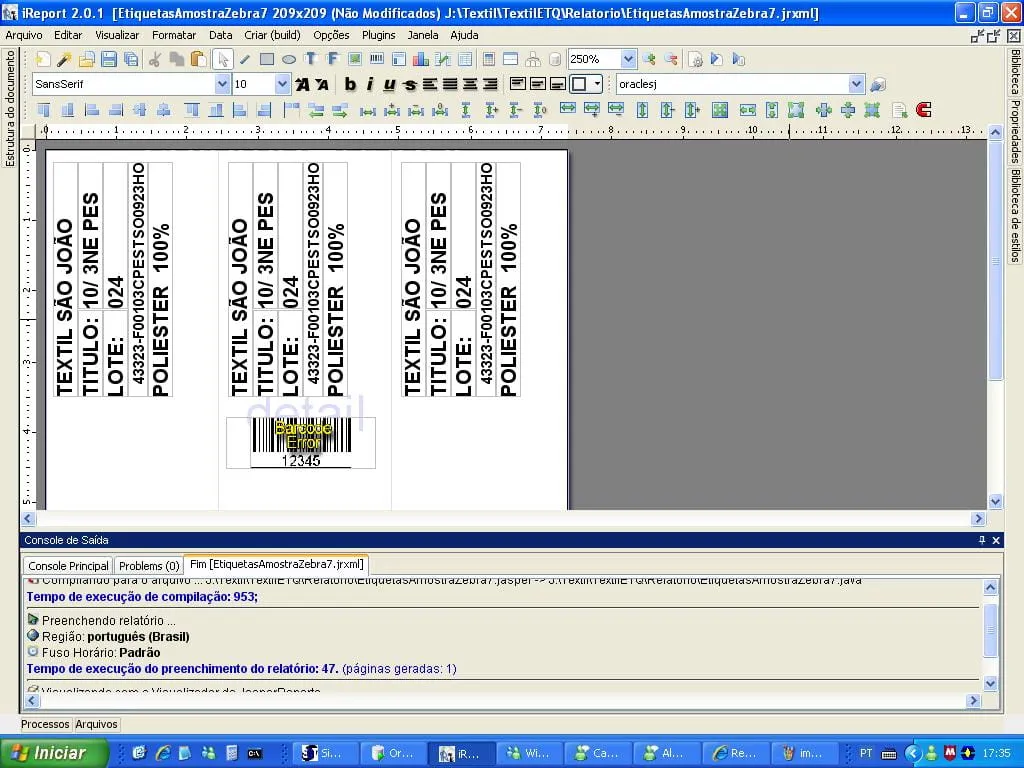Click the console vertical scrollbar down arrow
This screenshot has width=1024, height=768.
point(990,684)
